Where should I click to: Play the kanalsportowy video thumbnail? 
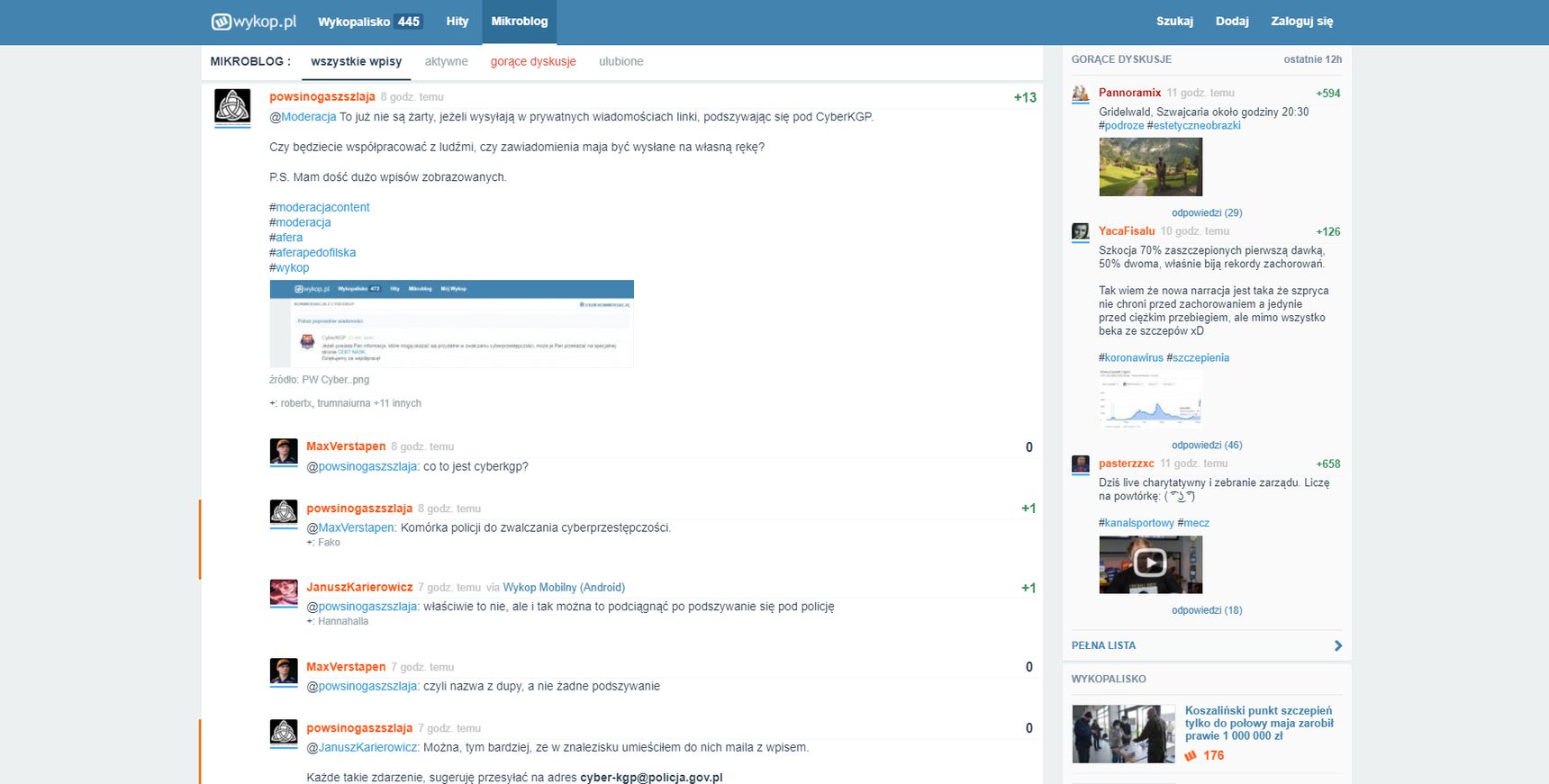pyautogui.click(x=1150, y=564)
